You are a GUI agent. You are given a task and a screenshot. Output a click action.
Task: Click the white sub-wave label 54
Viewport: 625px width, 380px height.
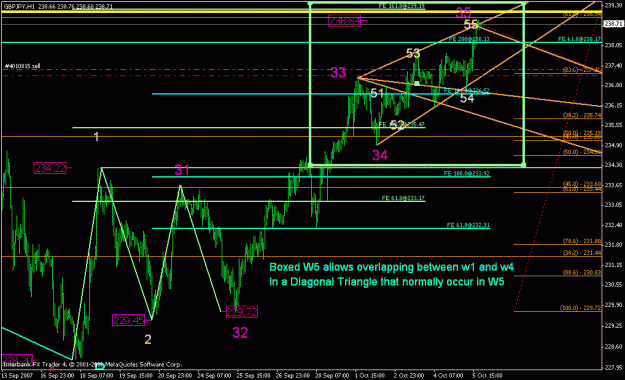click(x=467, y=98)
